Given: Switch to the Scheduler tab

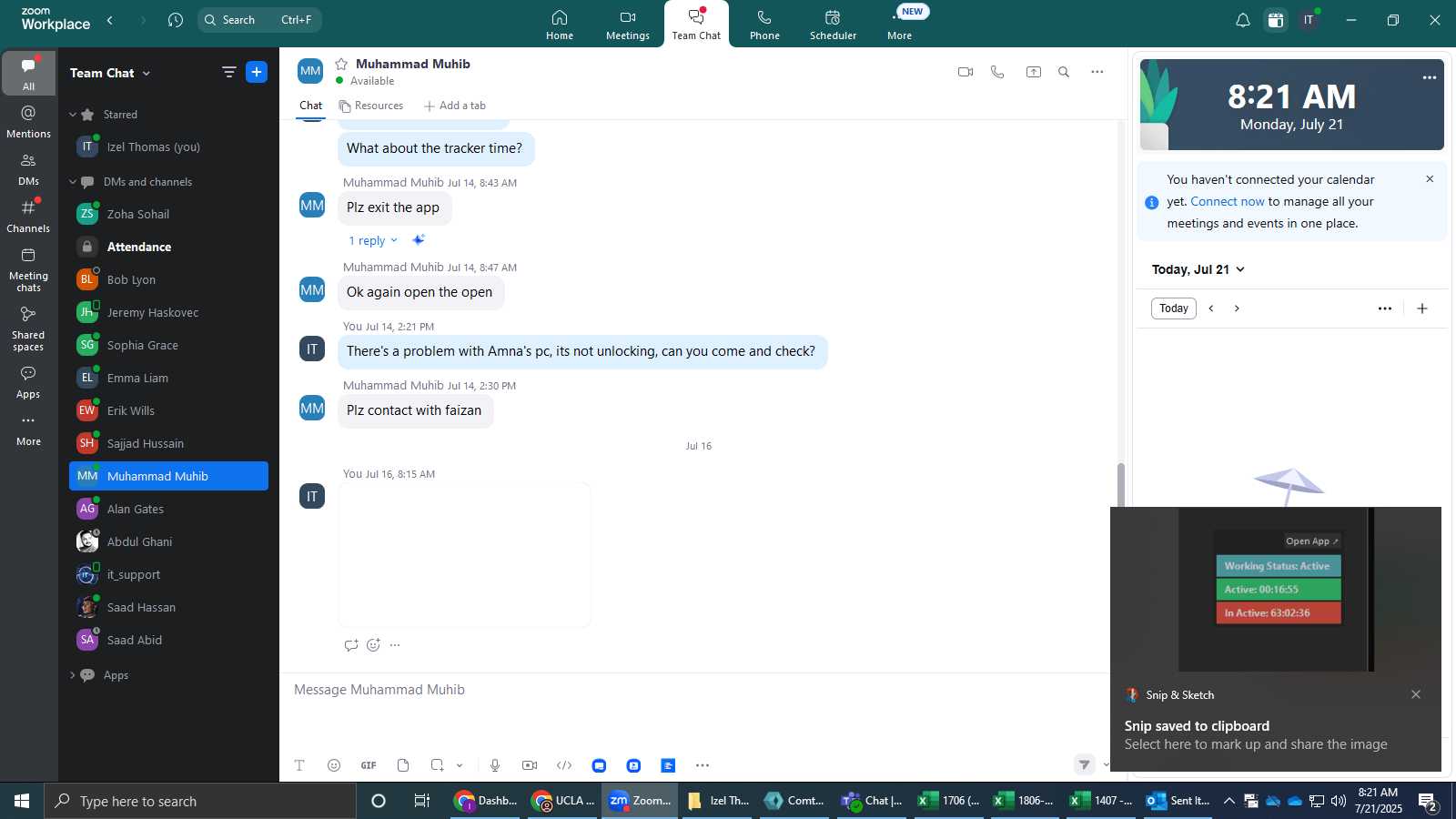Looking at the screenshot, I should [x=833, y=25].
